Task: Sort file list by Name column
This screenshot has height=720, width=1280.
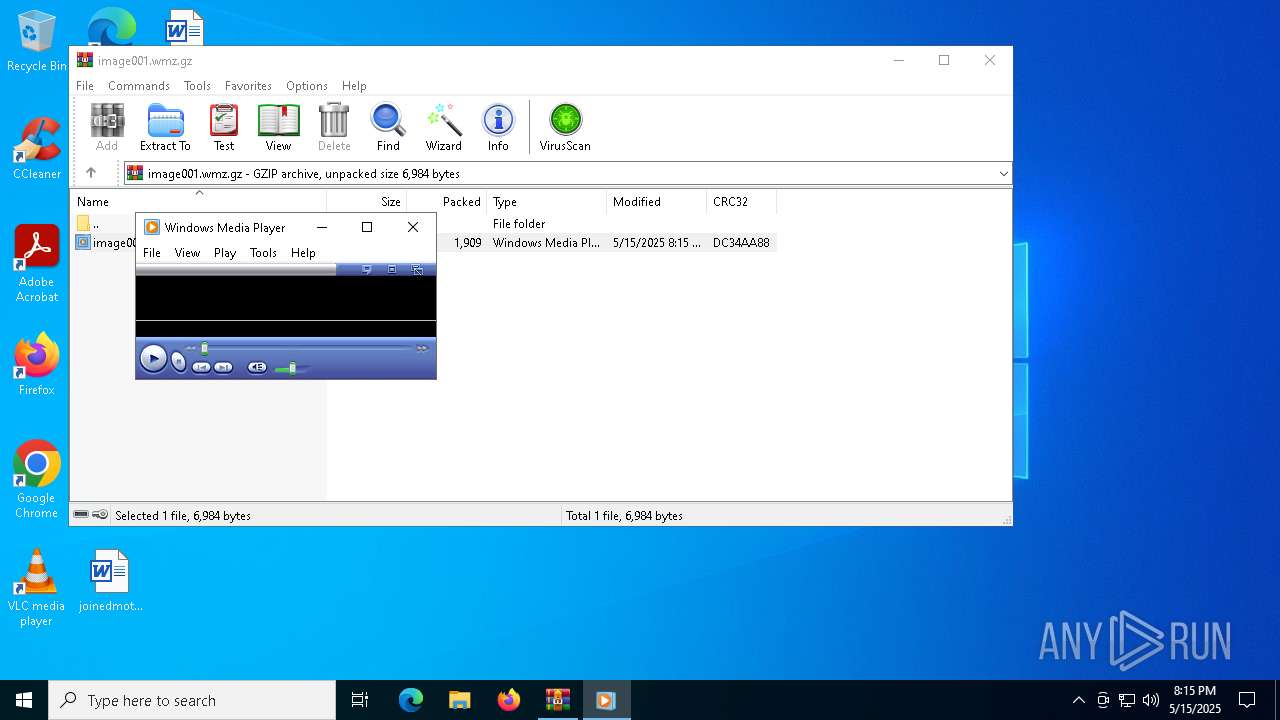Action: 198,202
